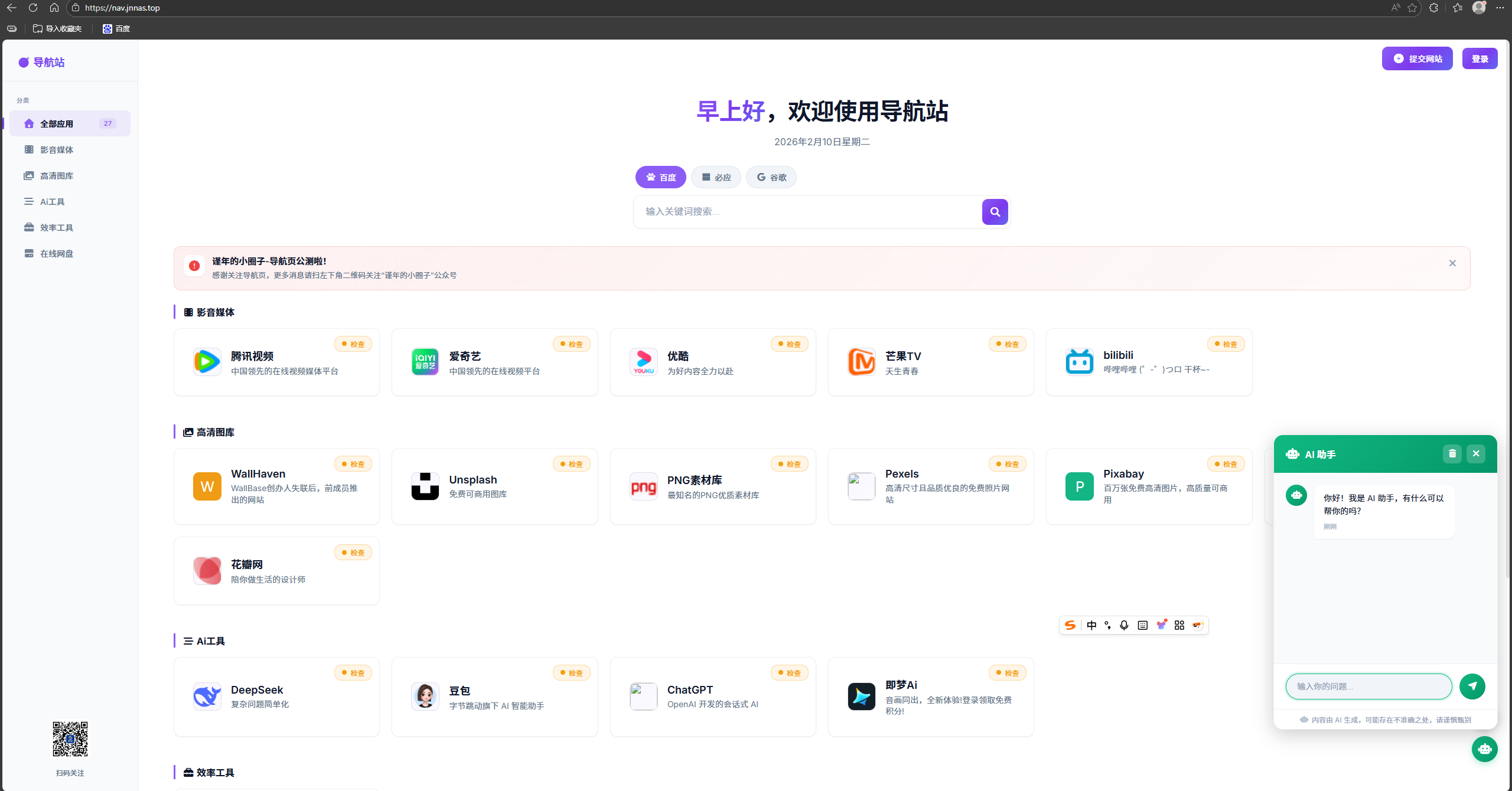Clear chat using the trash icon
The height and width of the screenshot is (791, 1512).
[x=1452, y=453]
